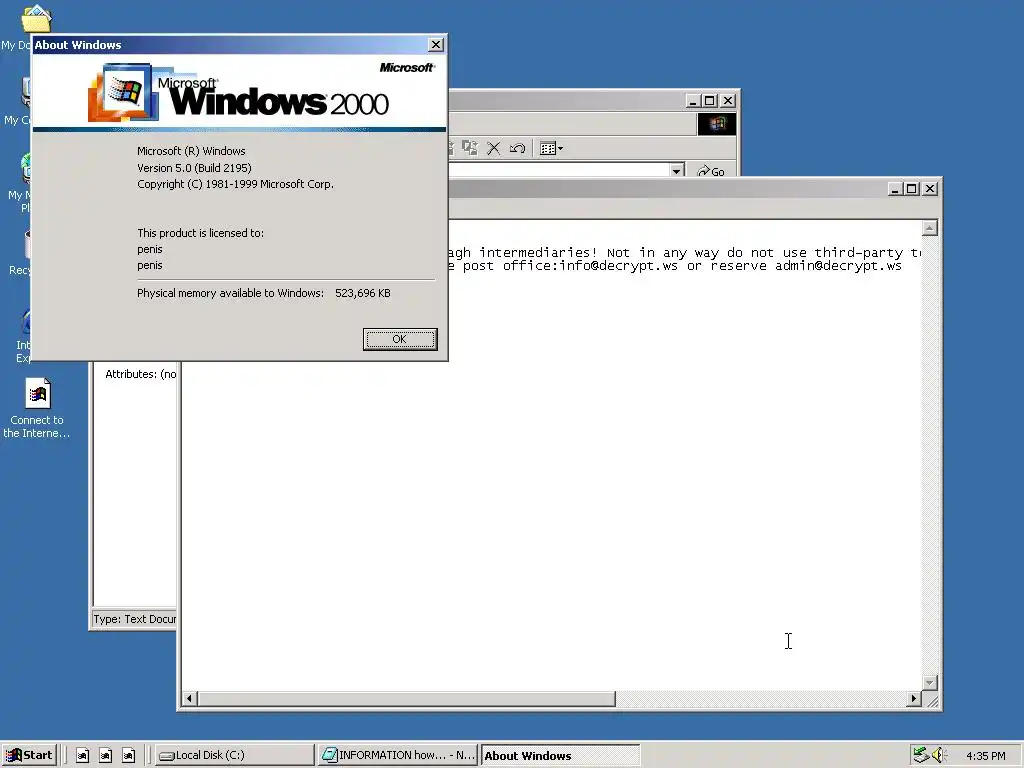The image size is (1024, 768).
Task: Click memory value '523,696 KB'
Action: (362, 293)
